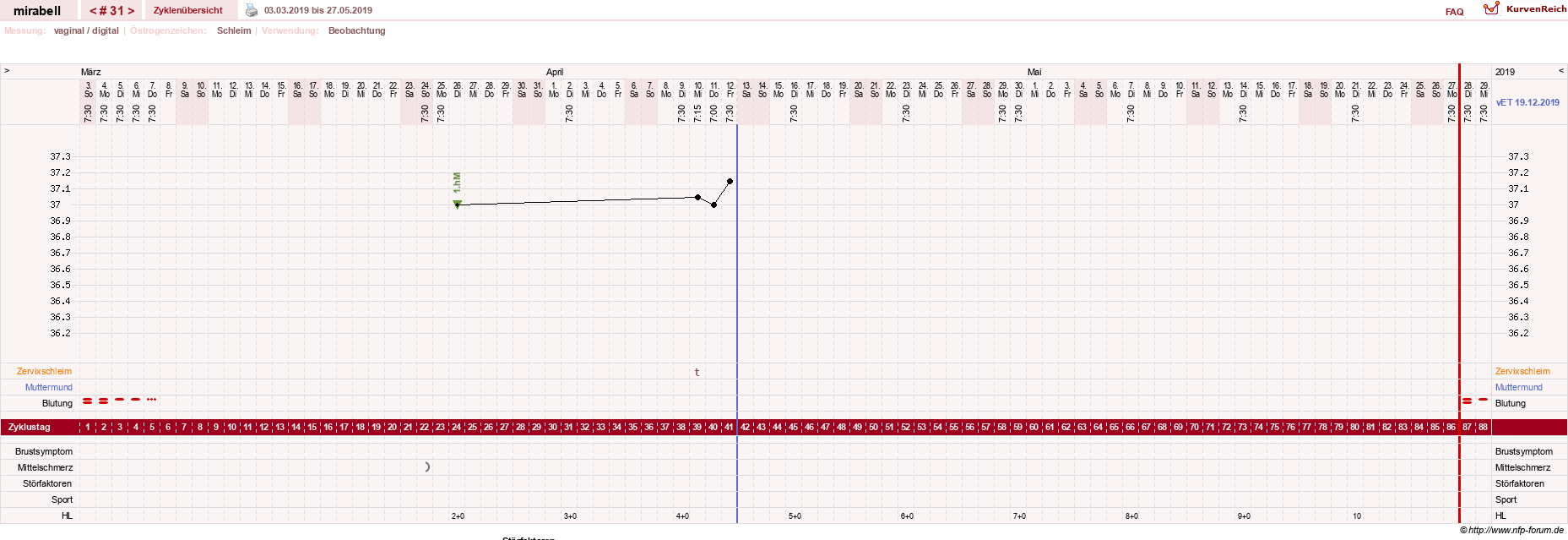1568x540 pixels.
Task: Click the '4+0' value in the HL row
Action: point(682,515)
